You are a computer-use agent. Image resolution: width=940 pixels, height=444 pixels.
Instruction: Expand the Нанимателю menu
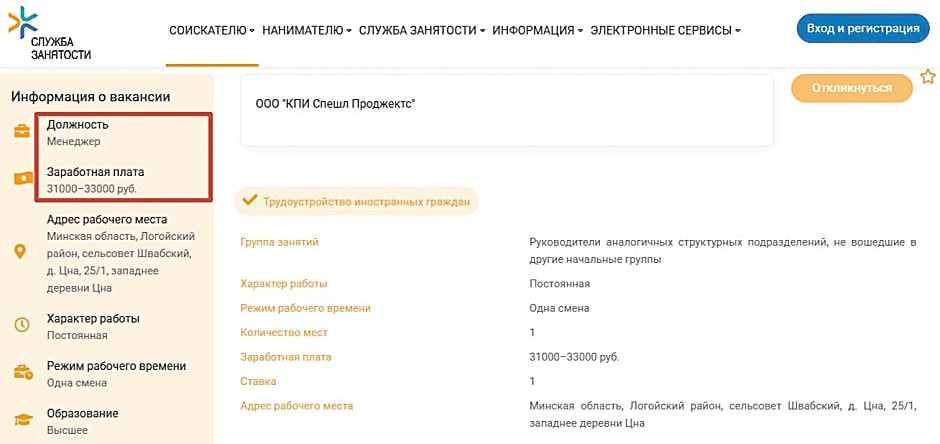tap(306, 31)
